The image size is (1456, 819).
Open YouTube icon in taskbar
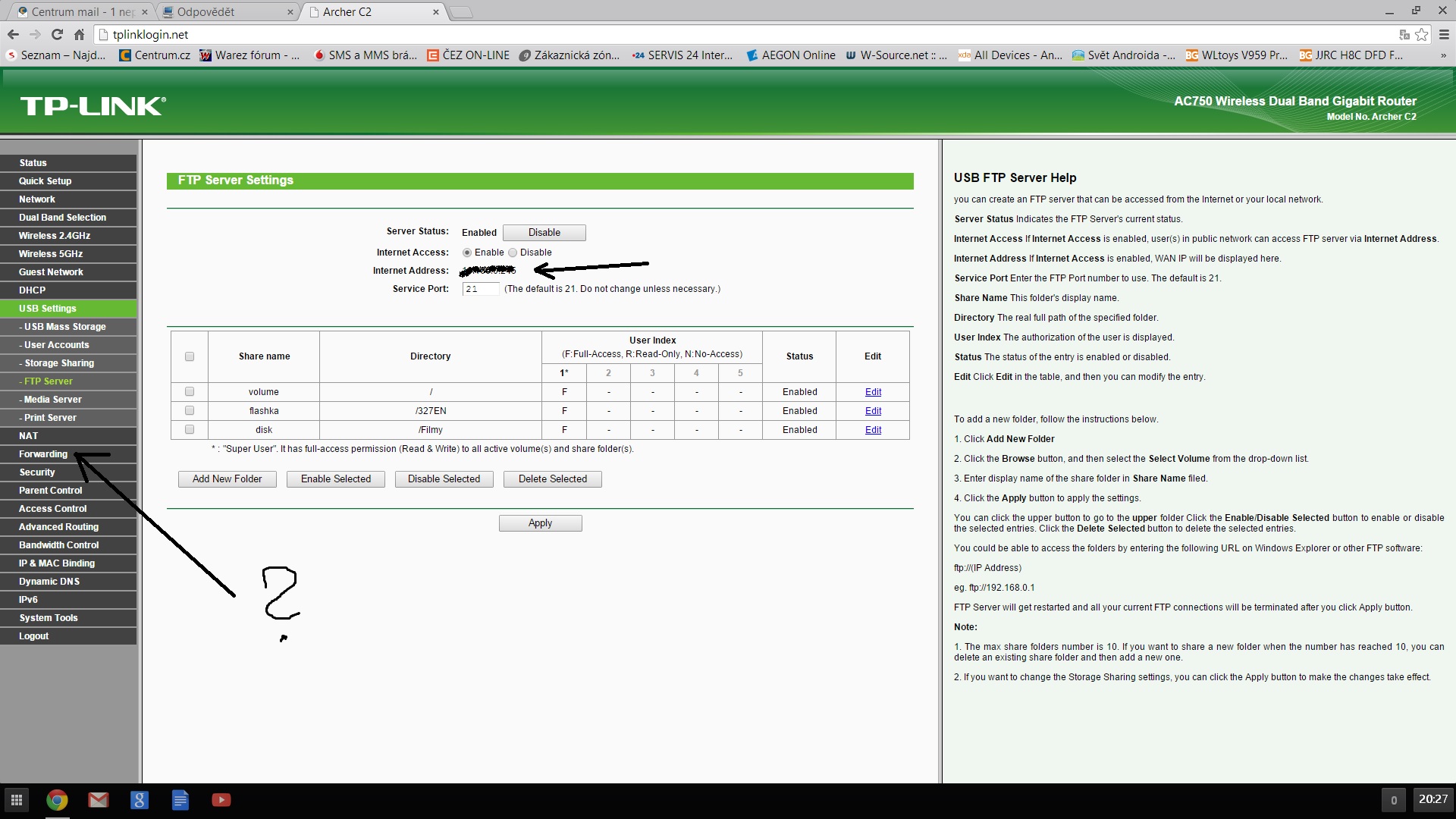point(221,800)
